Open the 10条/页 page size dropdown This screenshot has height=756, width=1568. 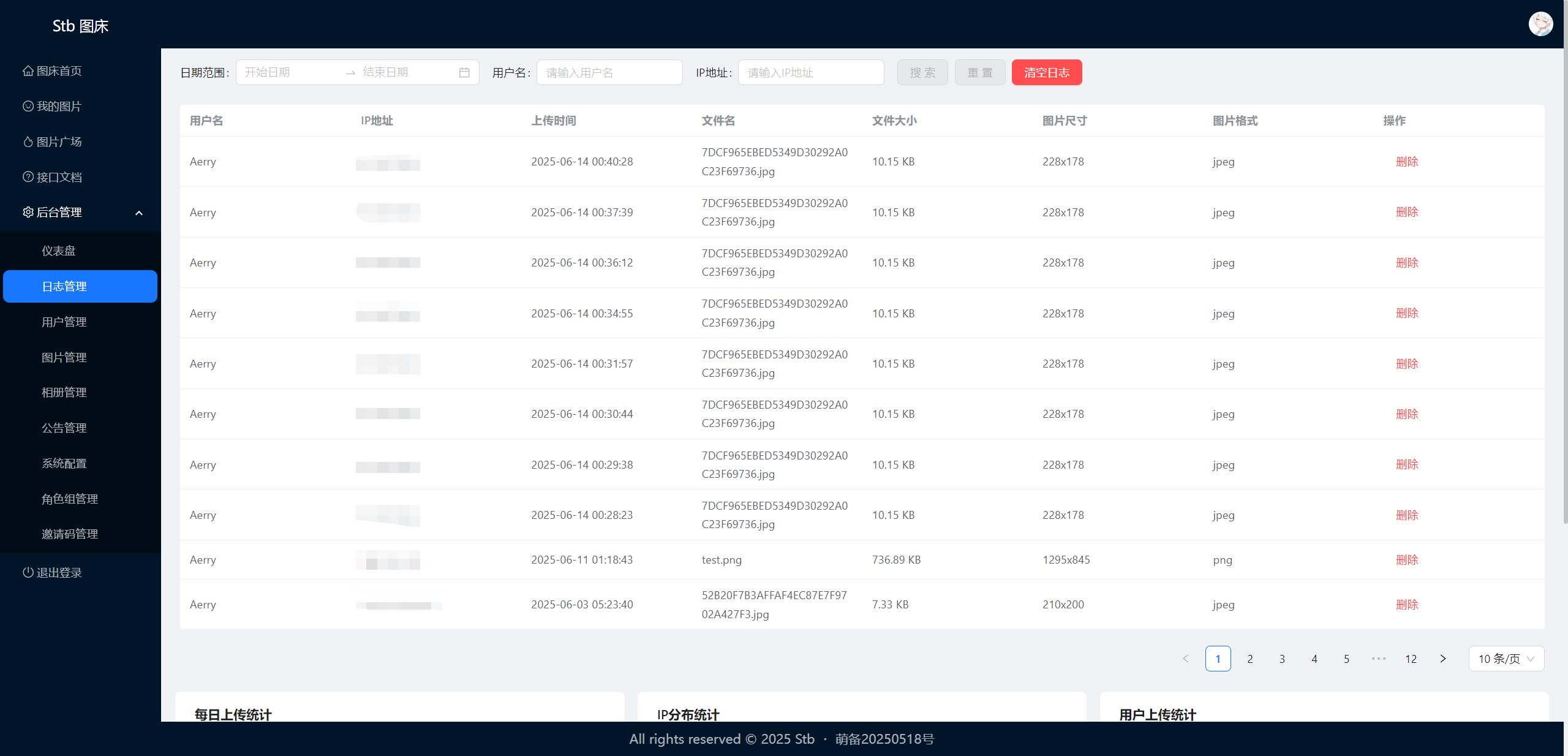1506,659
